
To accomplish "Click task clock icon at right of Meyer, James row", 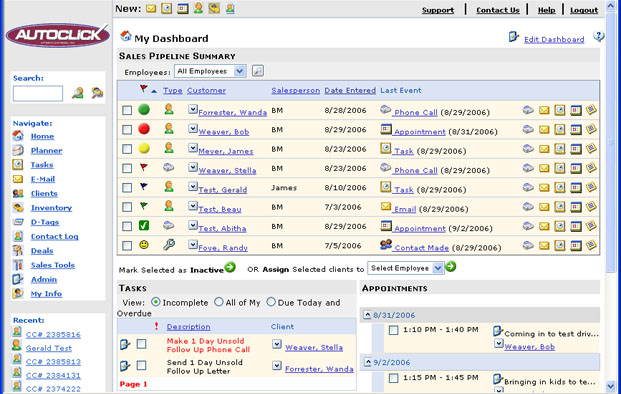I will 560,148.
